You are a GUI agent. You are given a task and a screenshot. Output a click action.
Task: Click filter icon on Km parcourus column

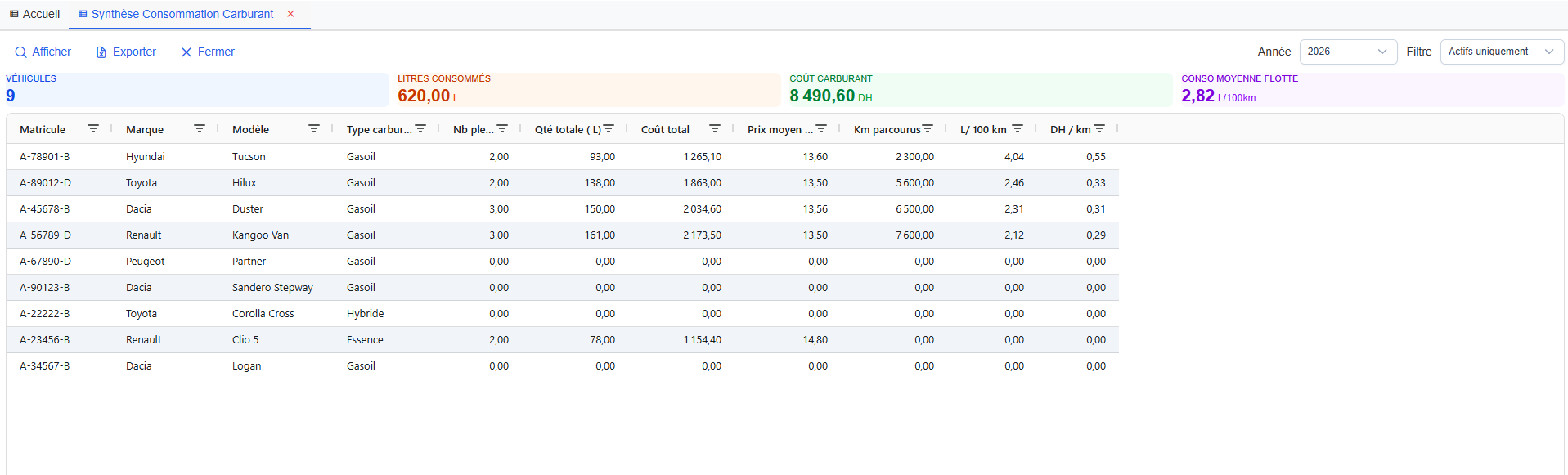tap(928, 129)
